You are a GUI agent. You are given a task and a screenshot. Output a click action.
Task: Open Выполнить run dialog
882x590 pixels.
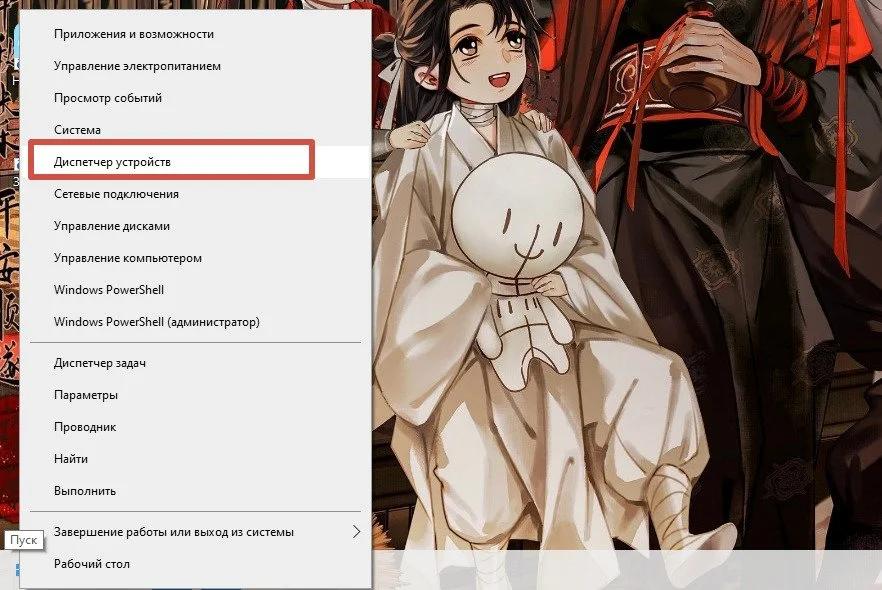click(x=195, y=492)
